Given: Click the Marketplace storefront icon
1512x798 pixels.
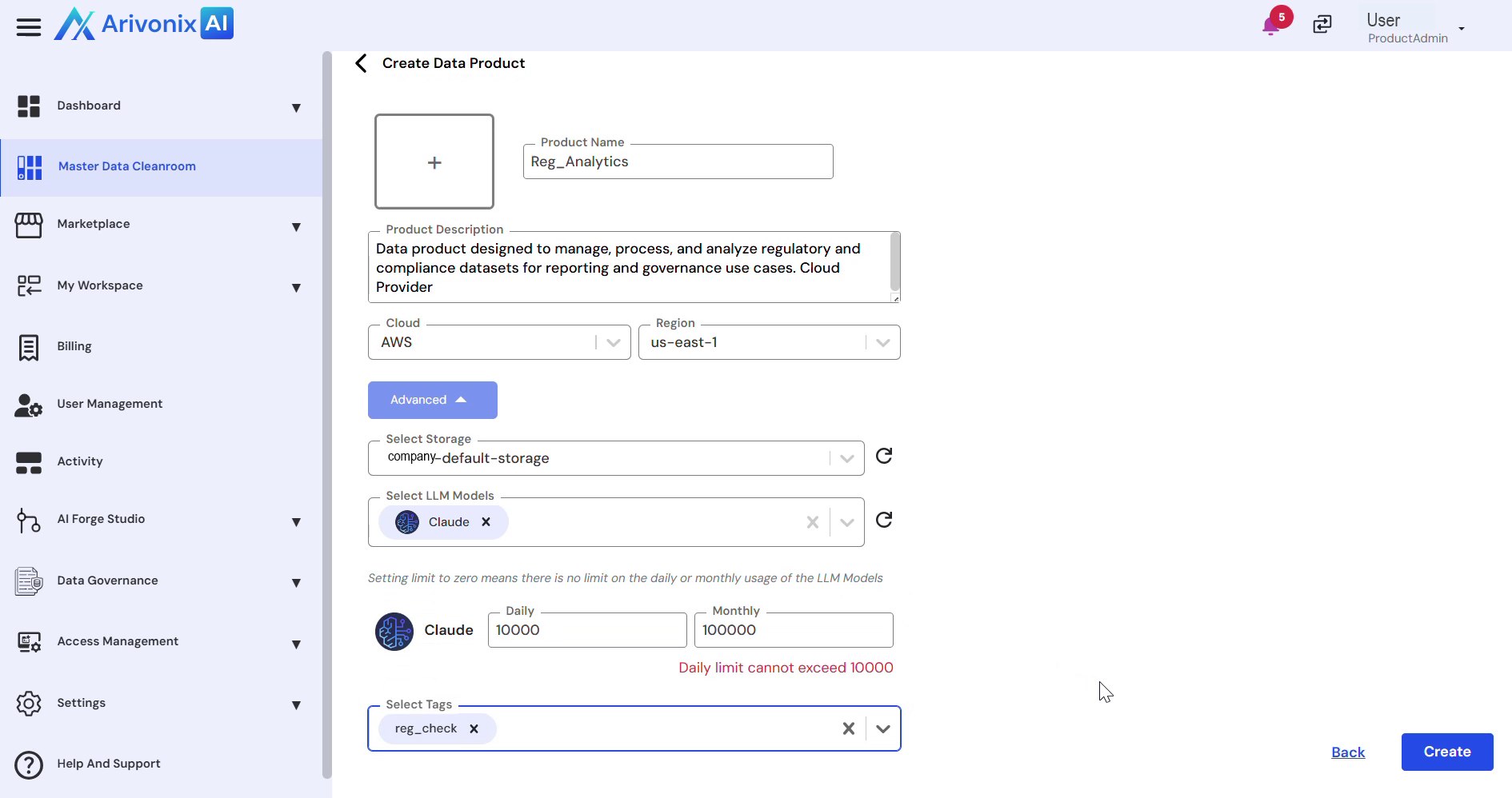Looking at the screenshot, I should point(28,225).
